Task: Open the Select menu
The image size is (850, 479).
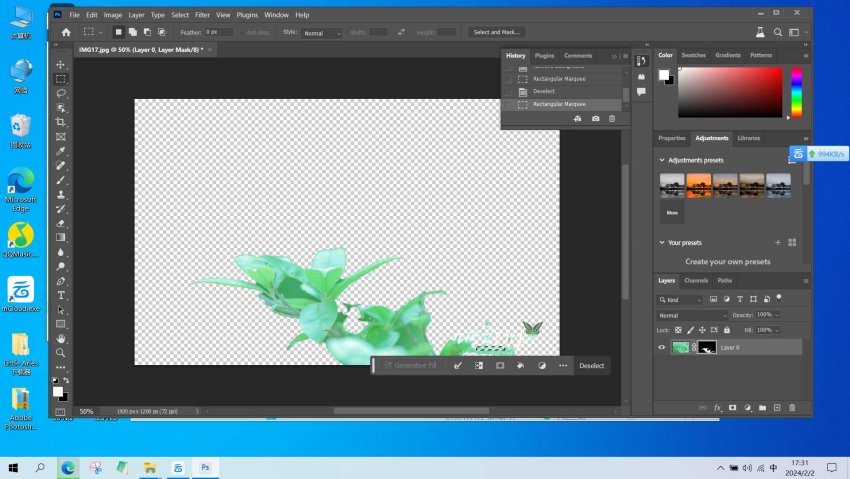Action: (180, 15)
